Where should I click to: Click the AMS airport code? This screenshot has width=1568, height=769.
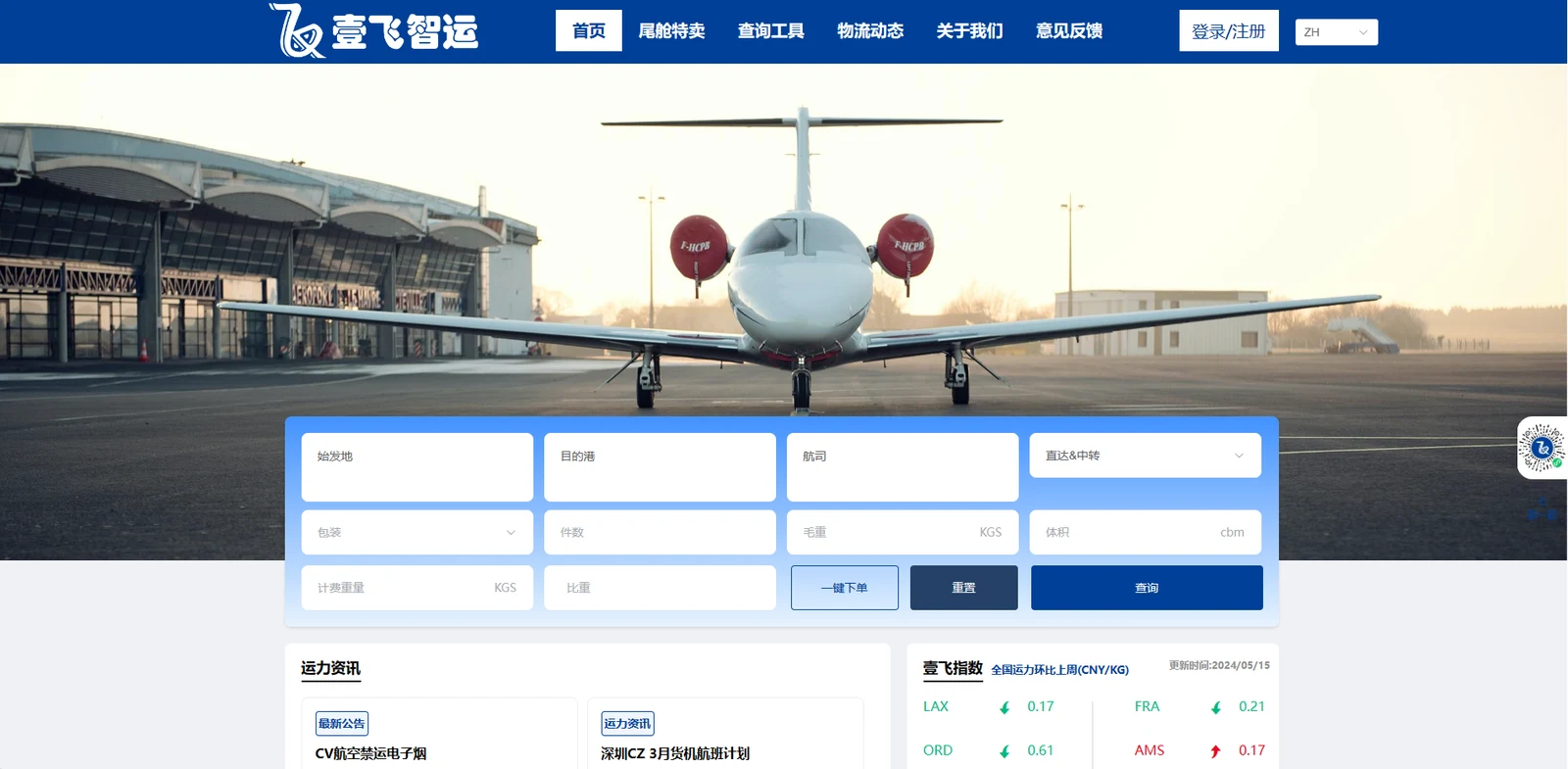pyautogui.click(x=1150, y=750)
